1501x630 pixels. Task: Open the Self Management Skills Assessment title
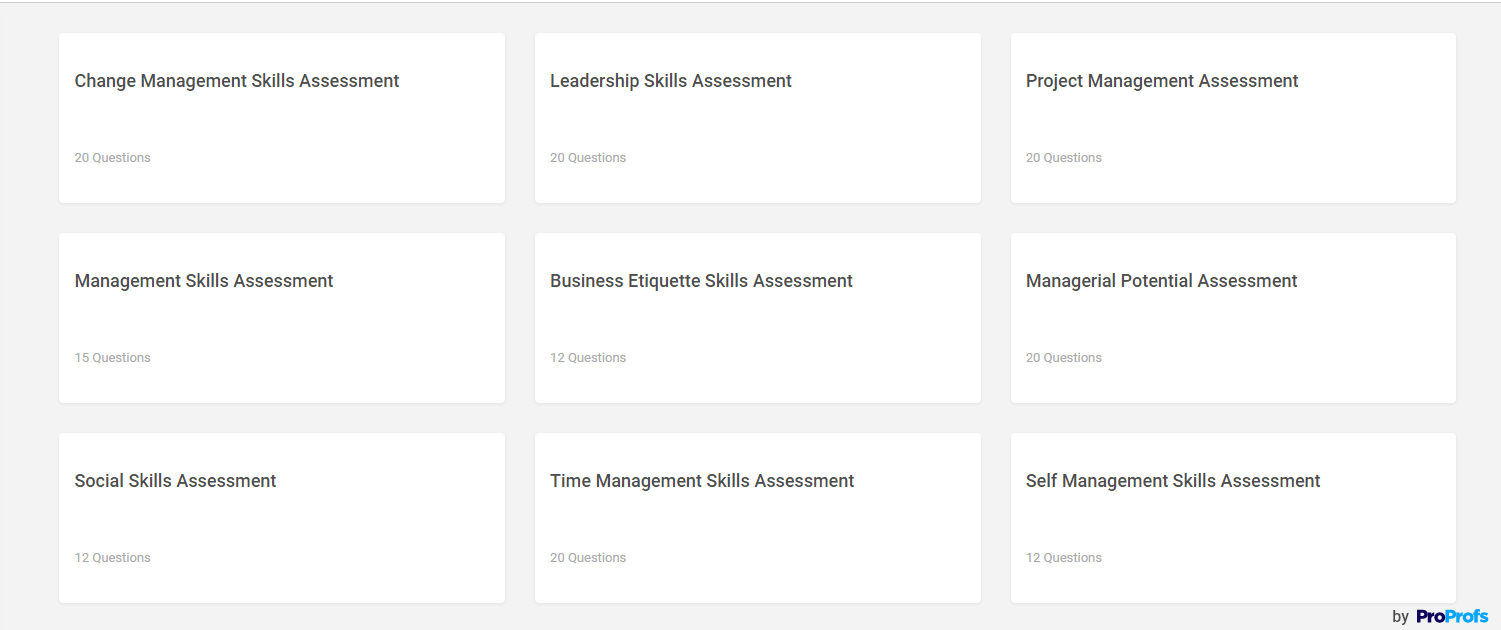pos(1173,481)
